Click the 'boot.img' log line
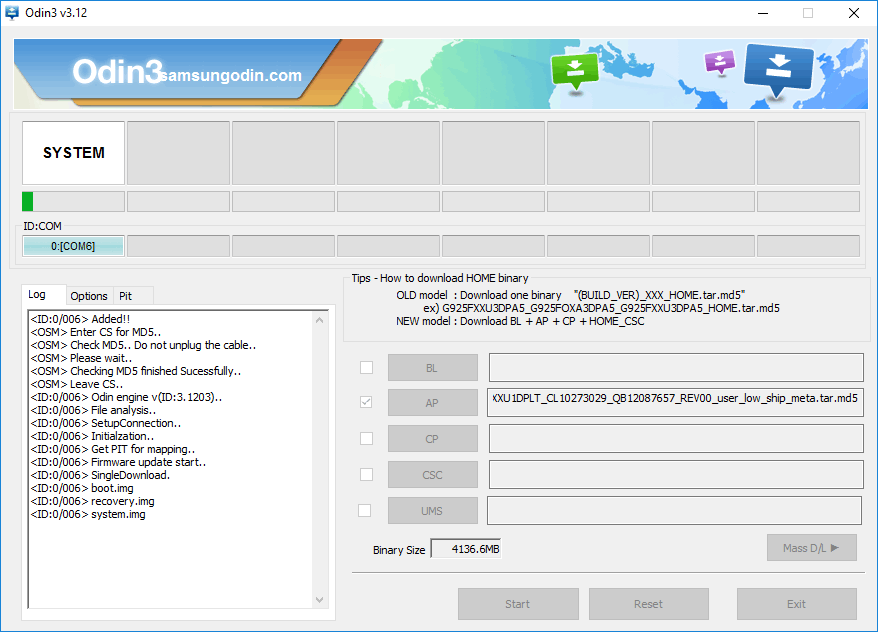Screen dimensions: 878x632 (x=82, y=488)
